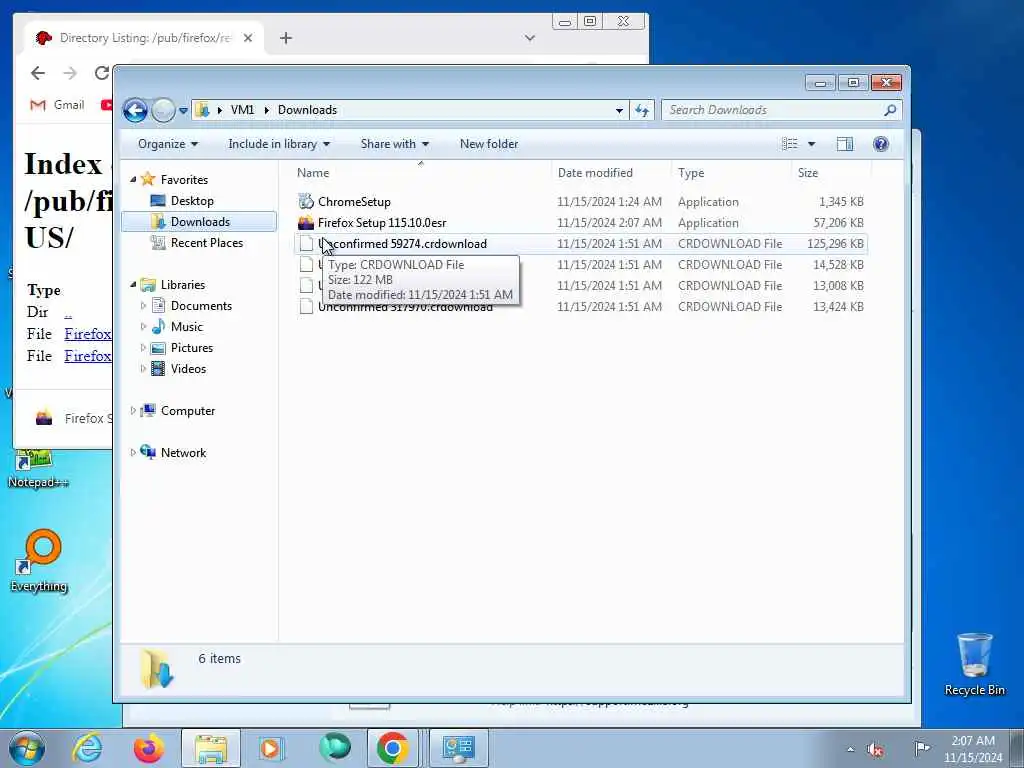Select the 13,008 KB crdownload file icon
Image resolution: width=1024 pixels, height=768 pixels.
point(306,285)
